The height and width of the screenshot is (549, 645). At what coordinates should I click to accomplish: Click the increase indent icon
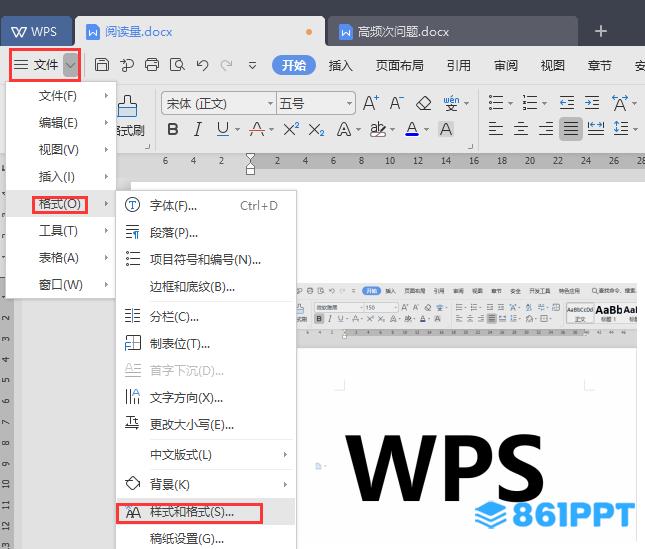pyautogui.click(x=592, y=103)
